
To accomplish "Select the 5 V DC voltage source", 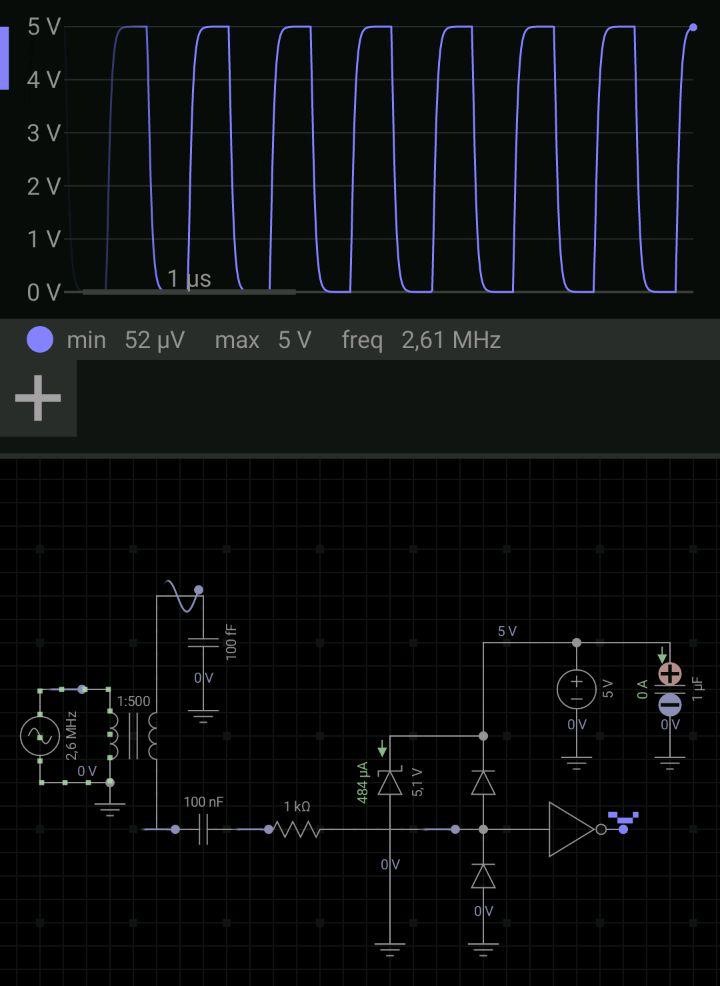I will coord(577,689).
